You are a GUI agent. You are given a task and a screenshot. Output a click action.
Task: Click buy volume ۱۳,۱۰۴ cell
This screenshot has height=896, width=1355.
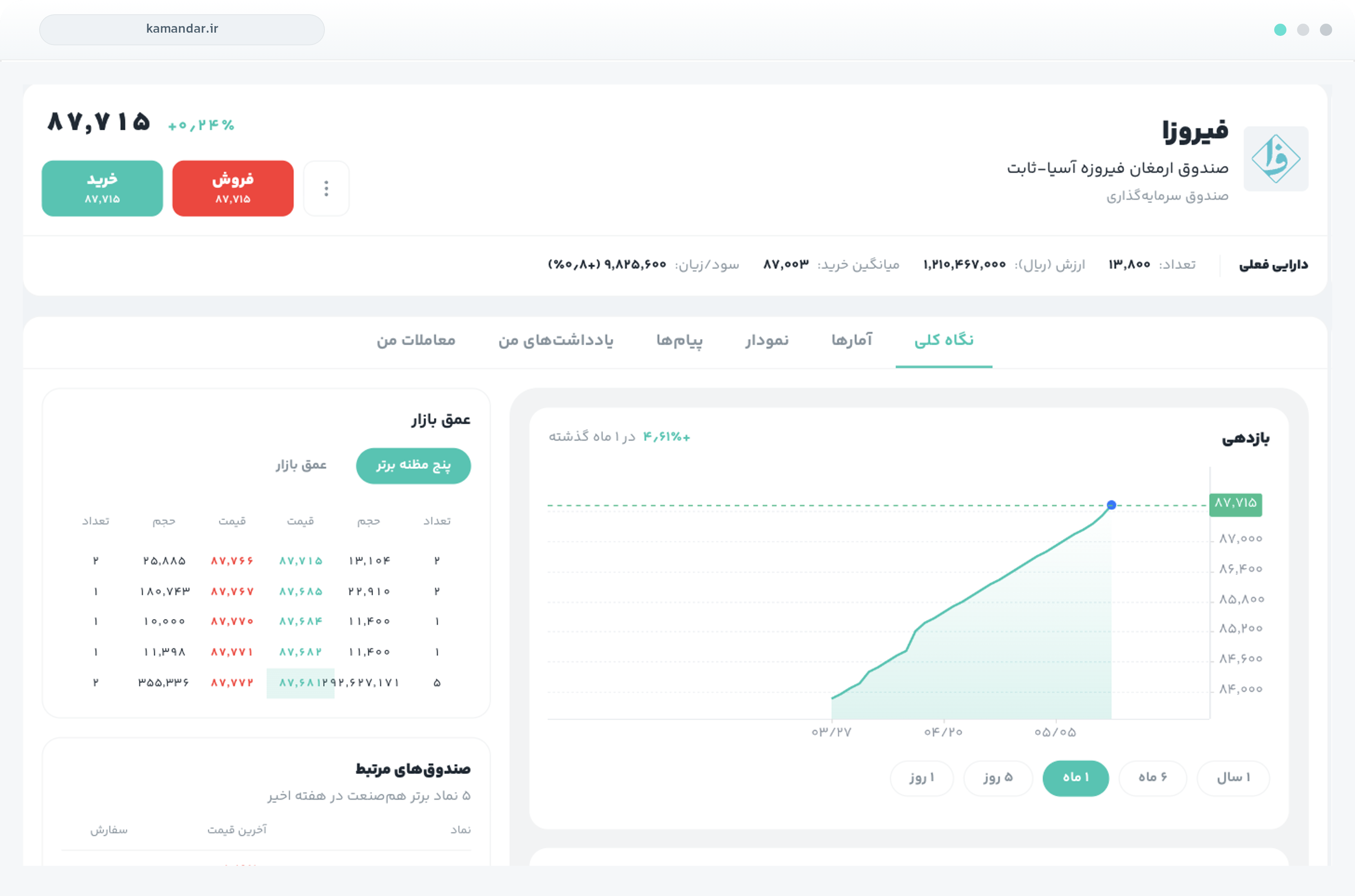pos(369,561)
